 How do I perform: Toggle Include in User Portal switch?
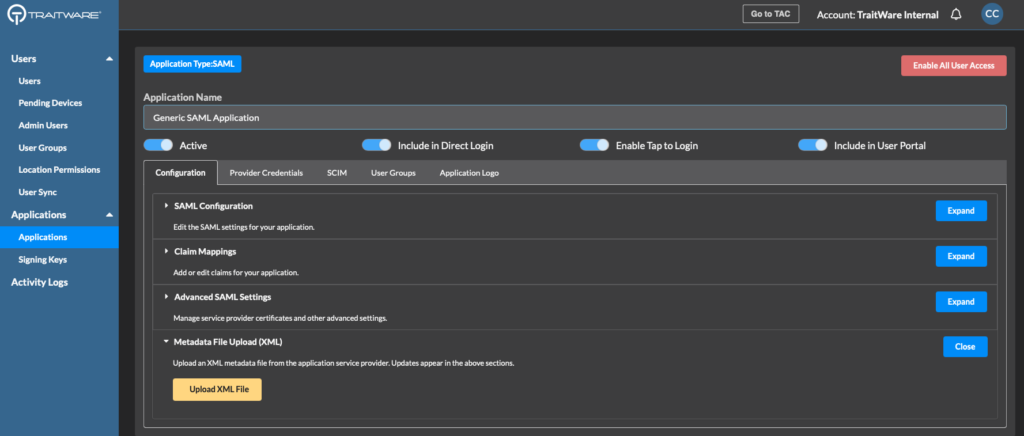click(812, 145)
